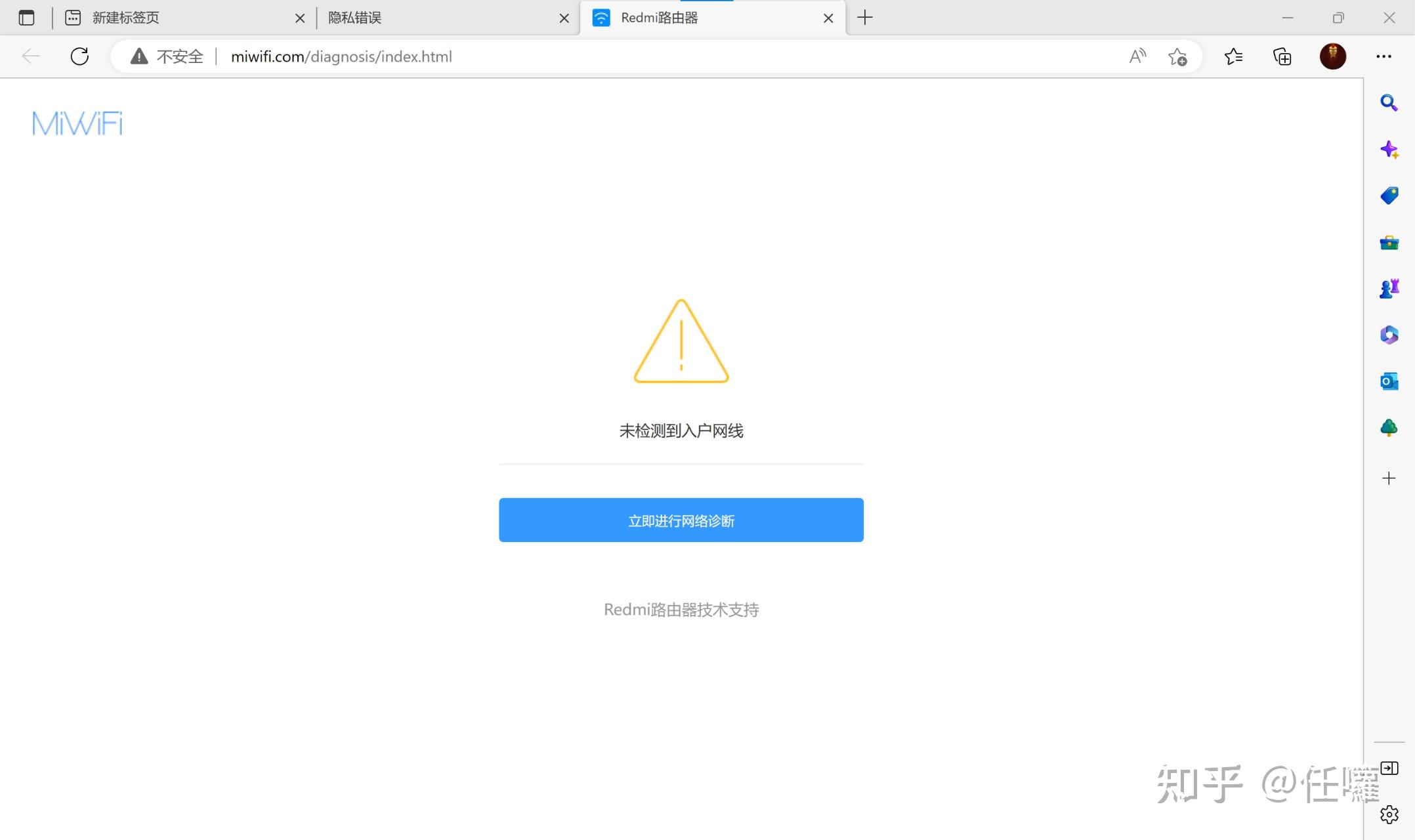The image size is (1415, 840).
Task: Open the three-dot settings and more menu
Action: 1383,56
